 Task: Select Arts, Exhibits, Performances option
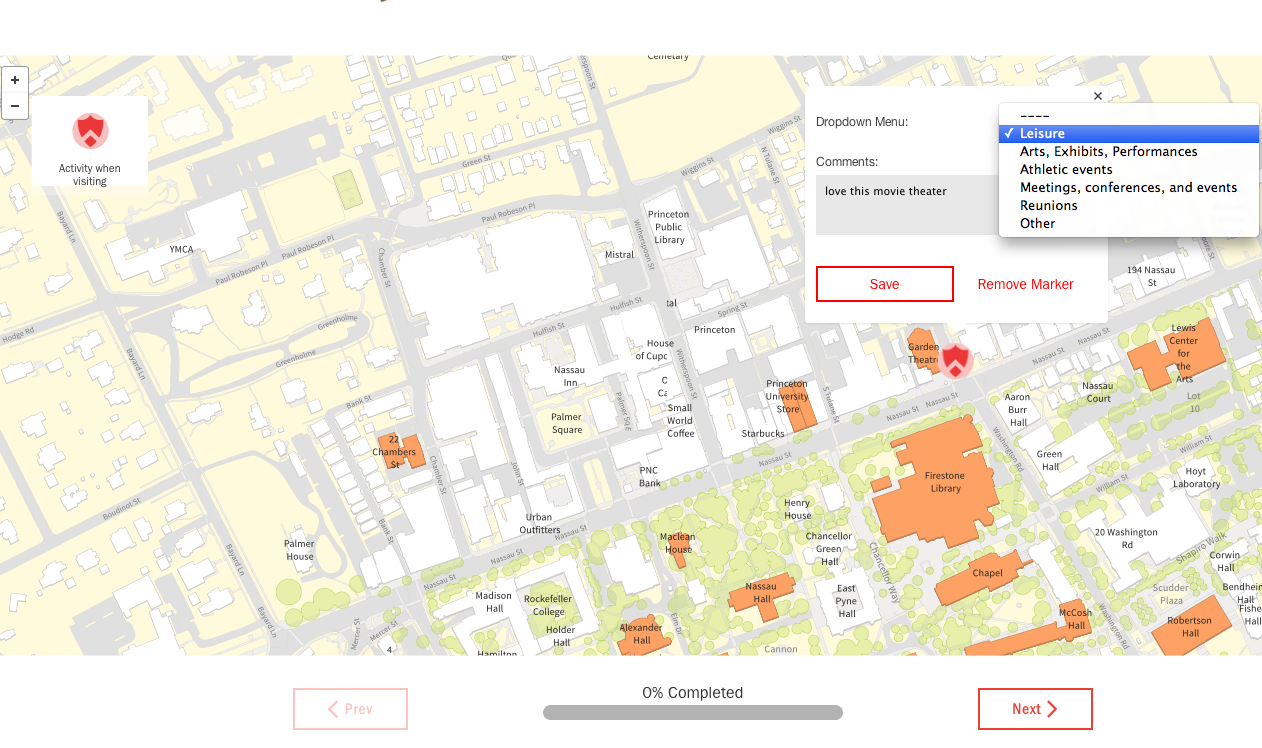pos(1108,152)
